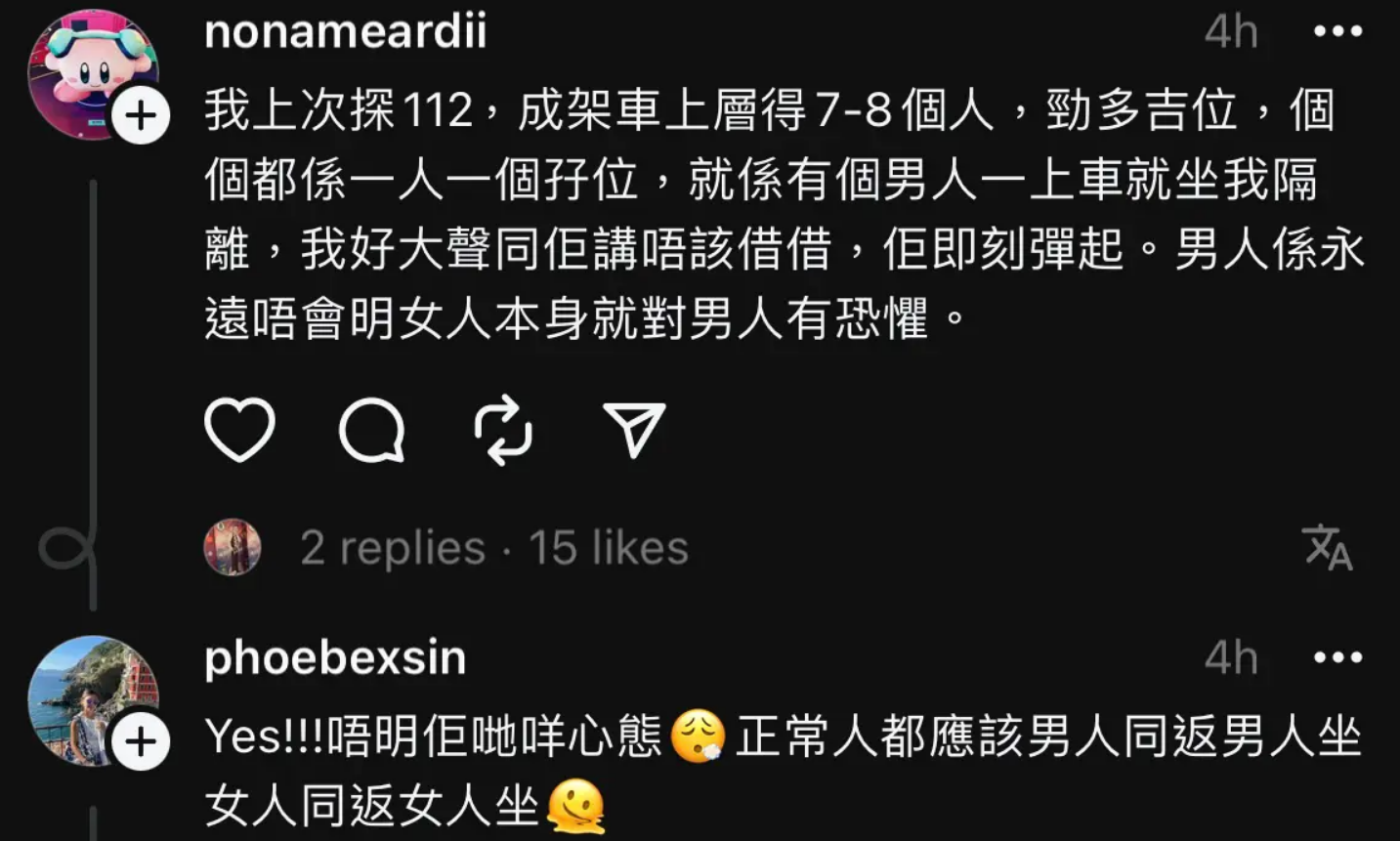Open nonameardii username profile link
This screenshot has width=1400, height=841.
point(345,31)
